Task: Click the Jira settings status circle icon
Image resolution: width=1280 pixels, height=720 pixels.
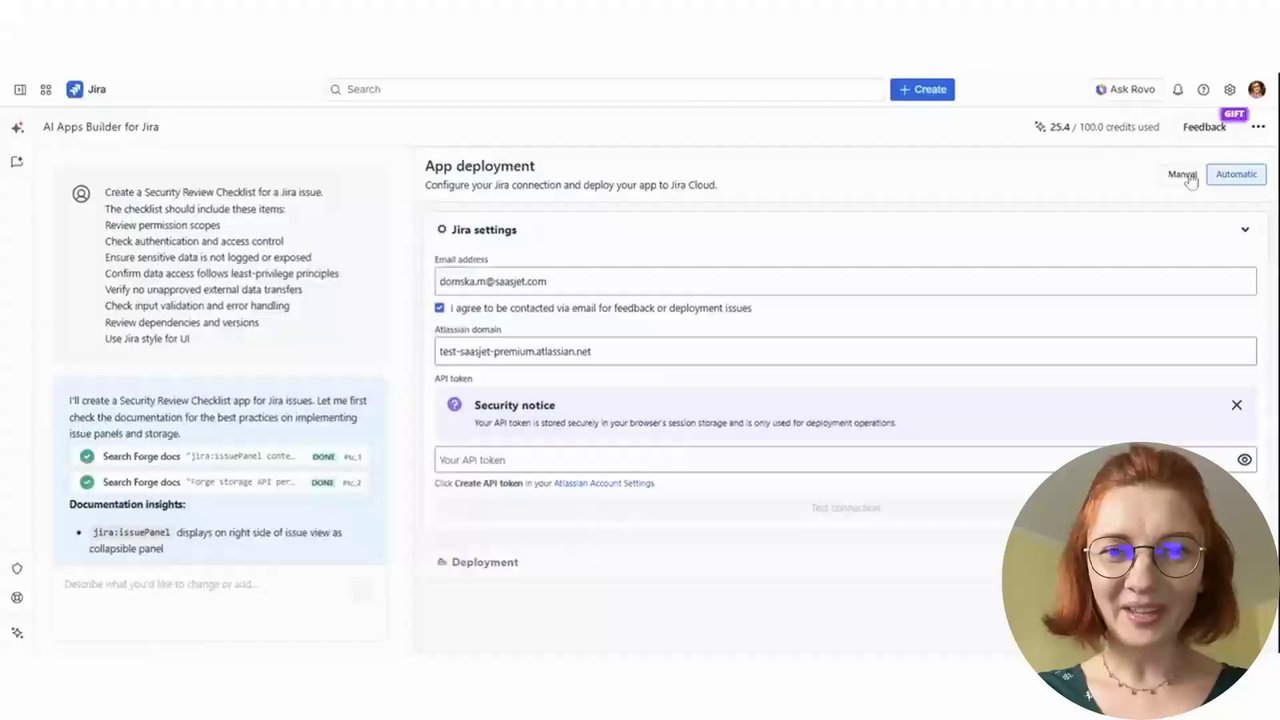Action: click(442, 229)
